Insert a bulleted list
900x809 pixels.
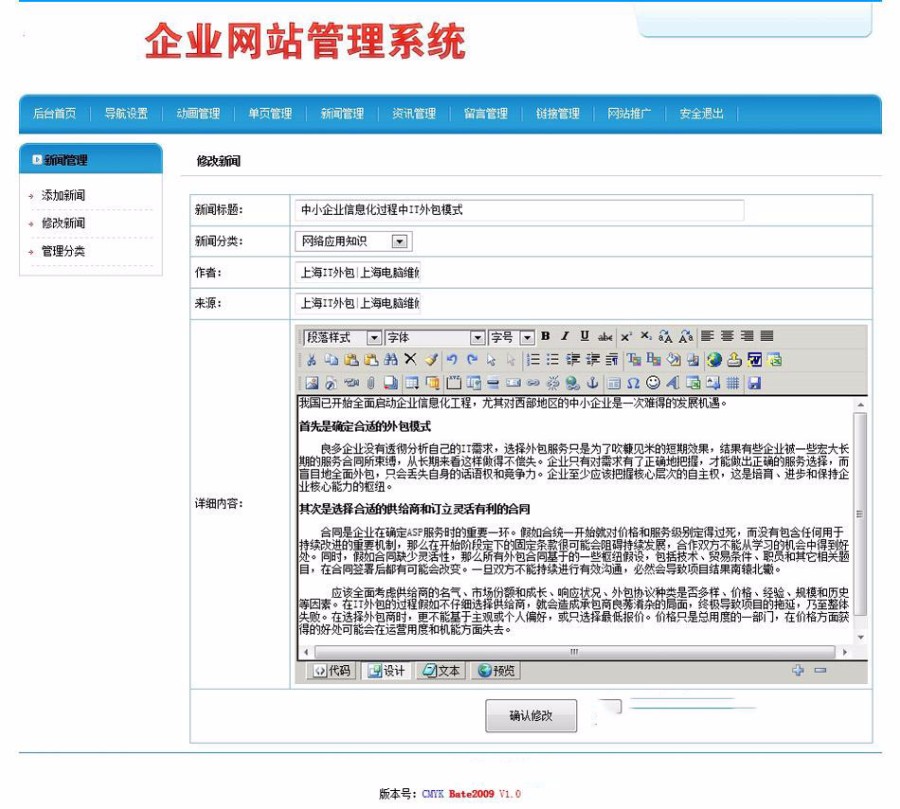coord(552,360)
